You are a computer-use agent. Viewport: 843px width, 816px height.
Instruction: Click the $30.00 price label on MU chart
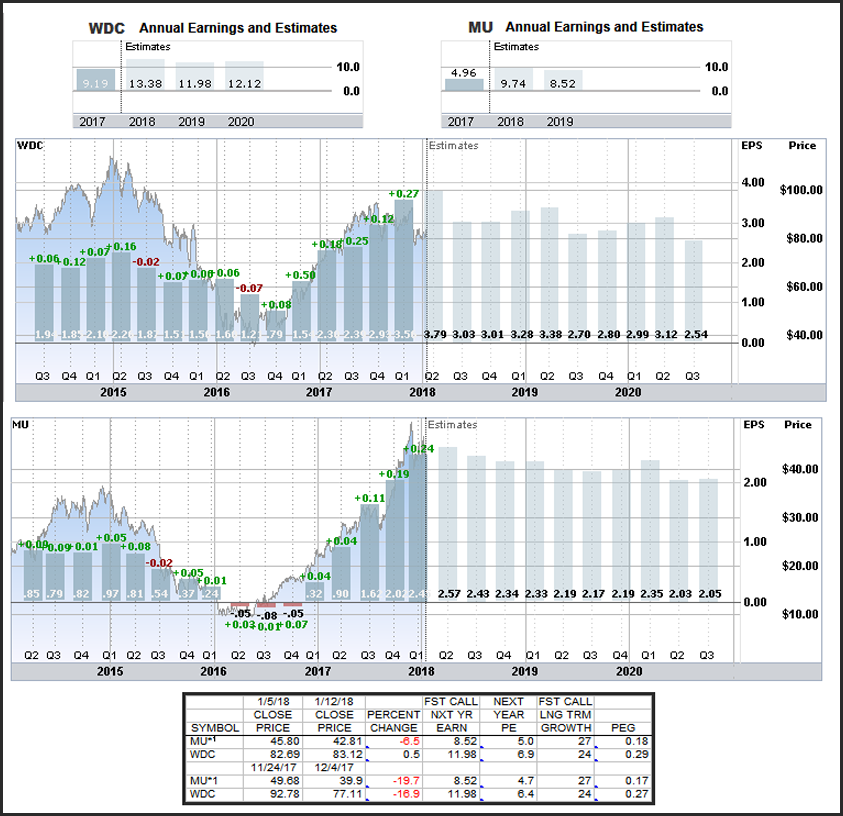pos(800,518)
